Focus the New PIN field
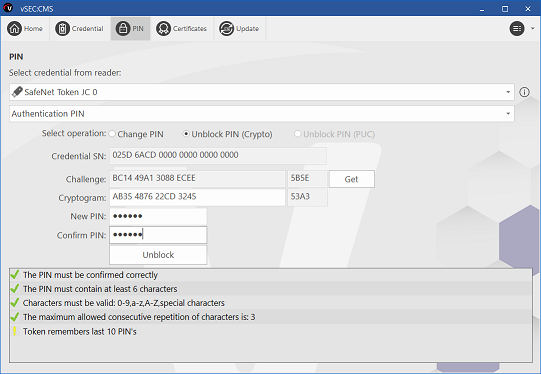Screen dimensions: 541x374 pyautogui.click(x=158, y=216)
